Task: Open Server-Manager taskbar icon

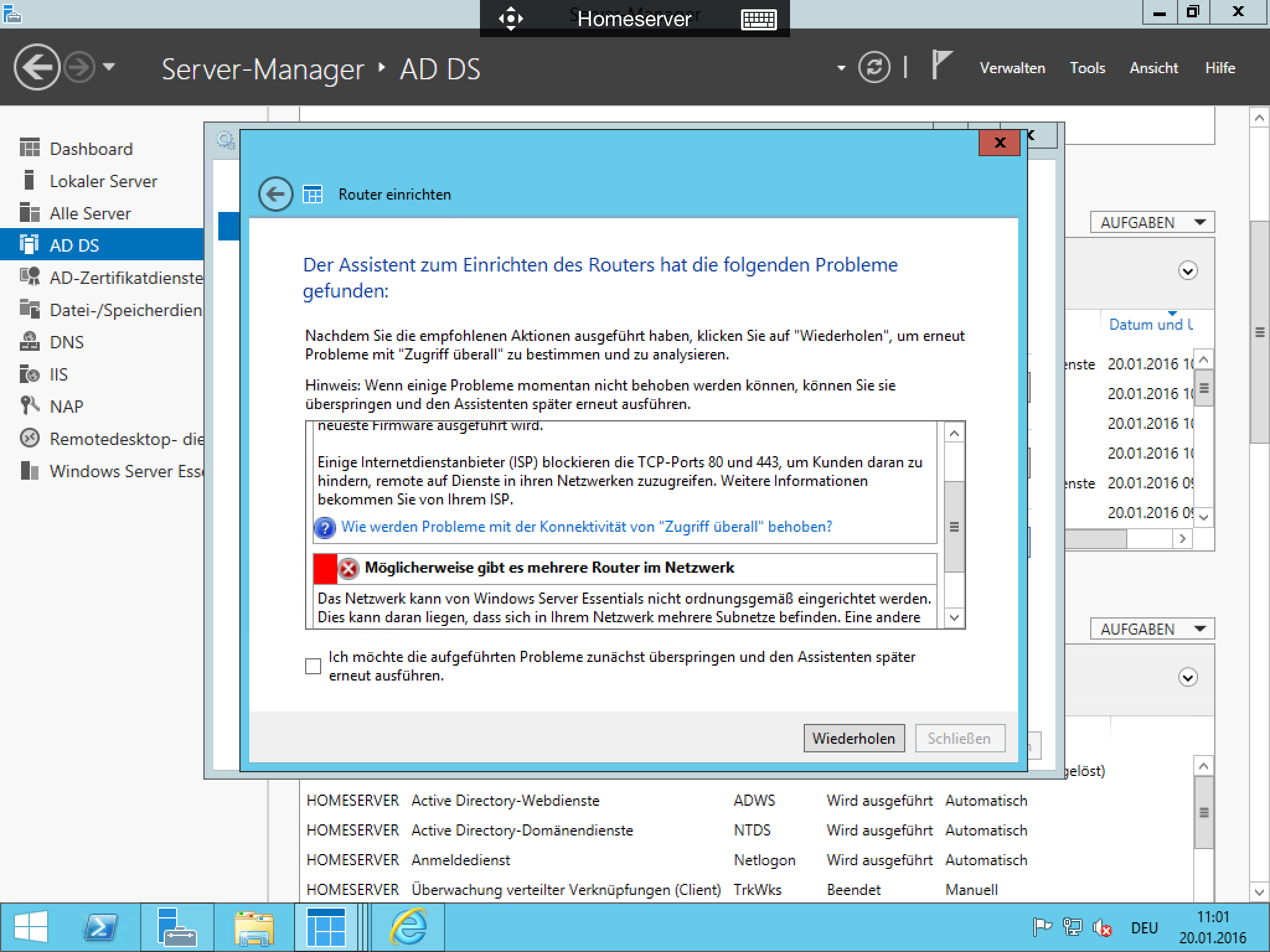Action: tap(176, 927)
